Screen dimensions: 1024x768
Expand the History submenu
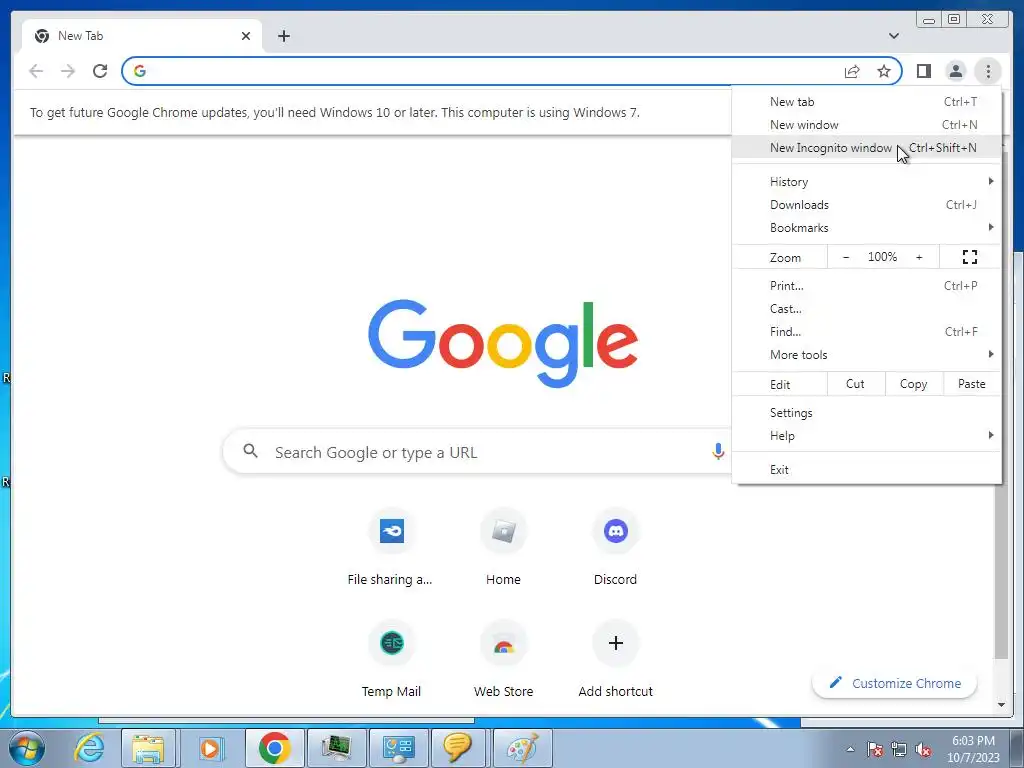coord(867,182)
